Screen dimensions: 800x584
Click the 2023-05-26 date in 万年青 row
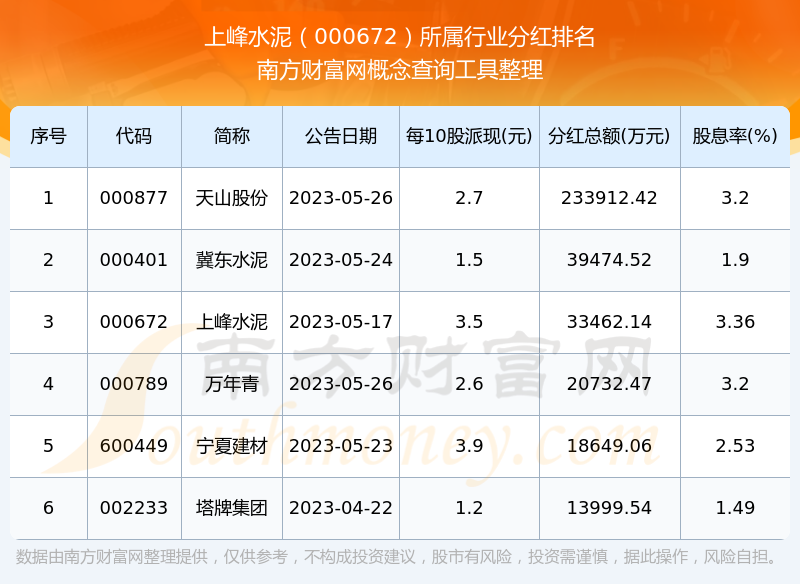pyautogui.click(x=341, y=384)
